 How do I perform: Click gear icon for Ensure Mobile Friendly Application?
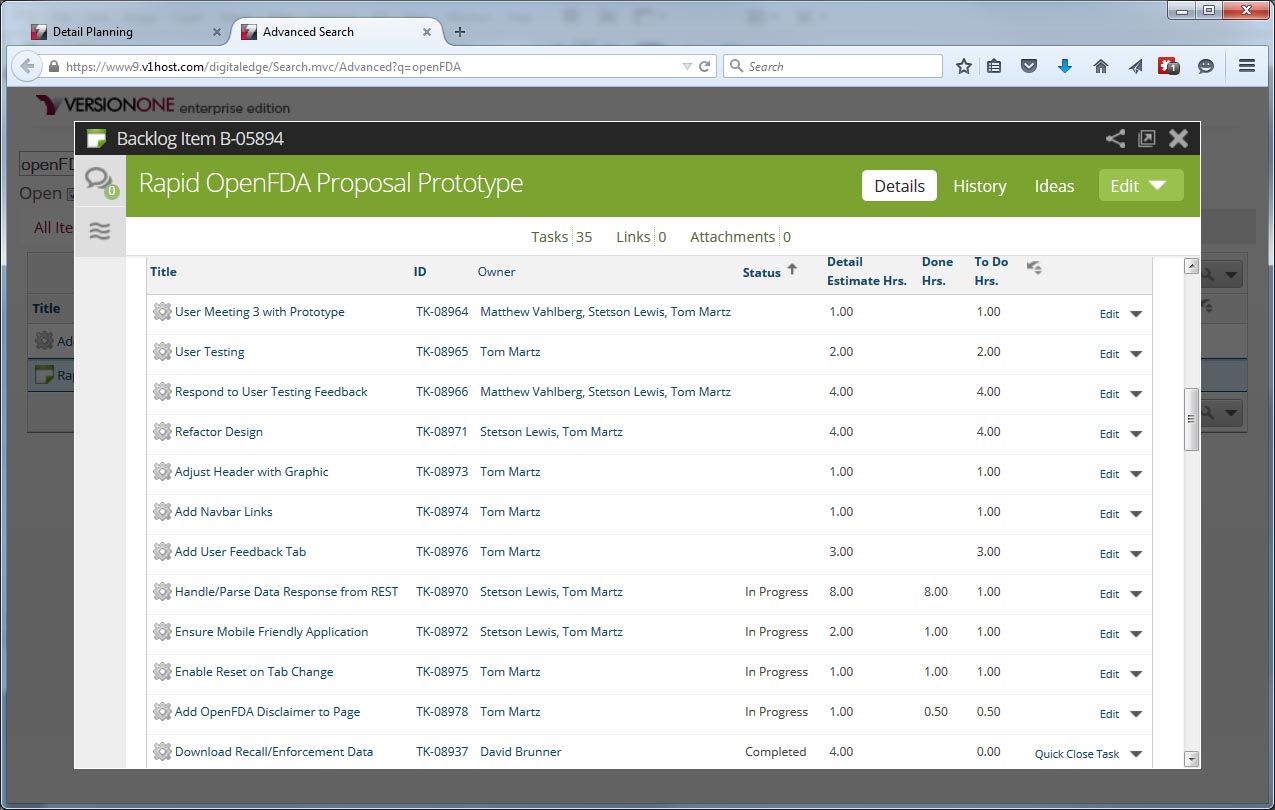(x=162, y=632)
